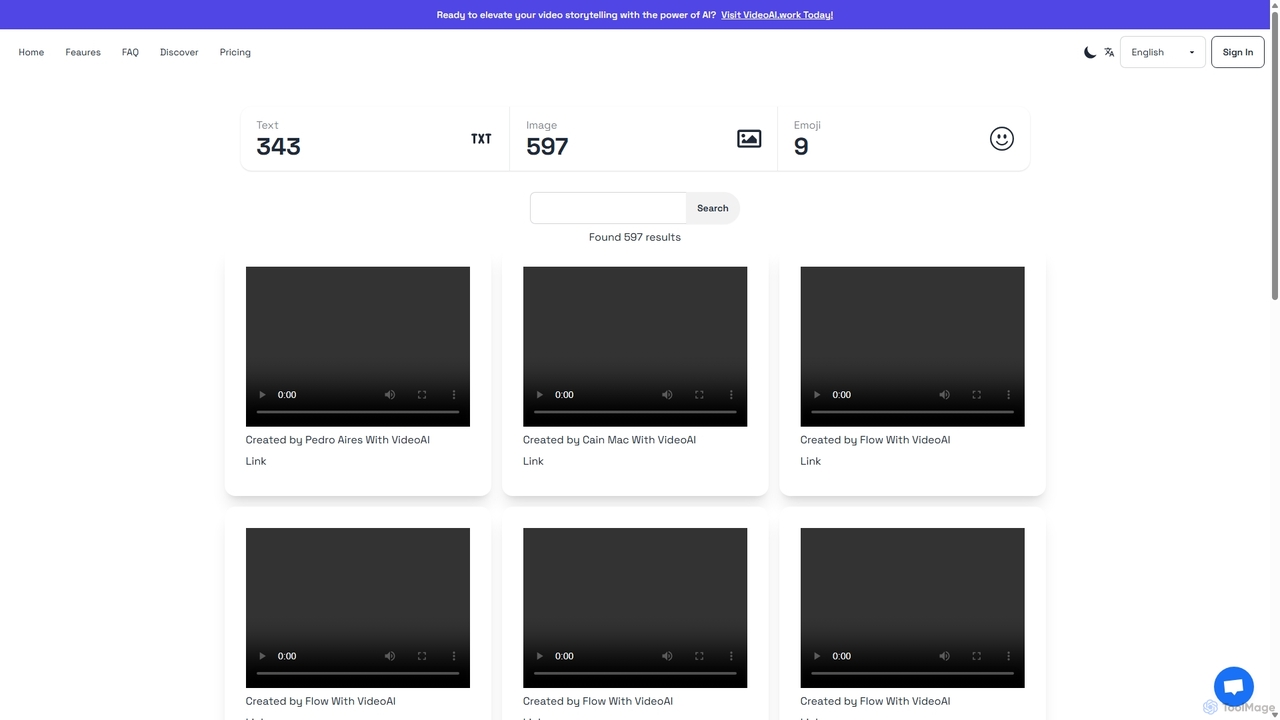Open the Feaures menu item
1280x720 pixels.
83,52
